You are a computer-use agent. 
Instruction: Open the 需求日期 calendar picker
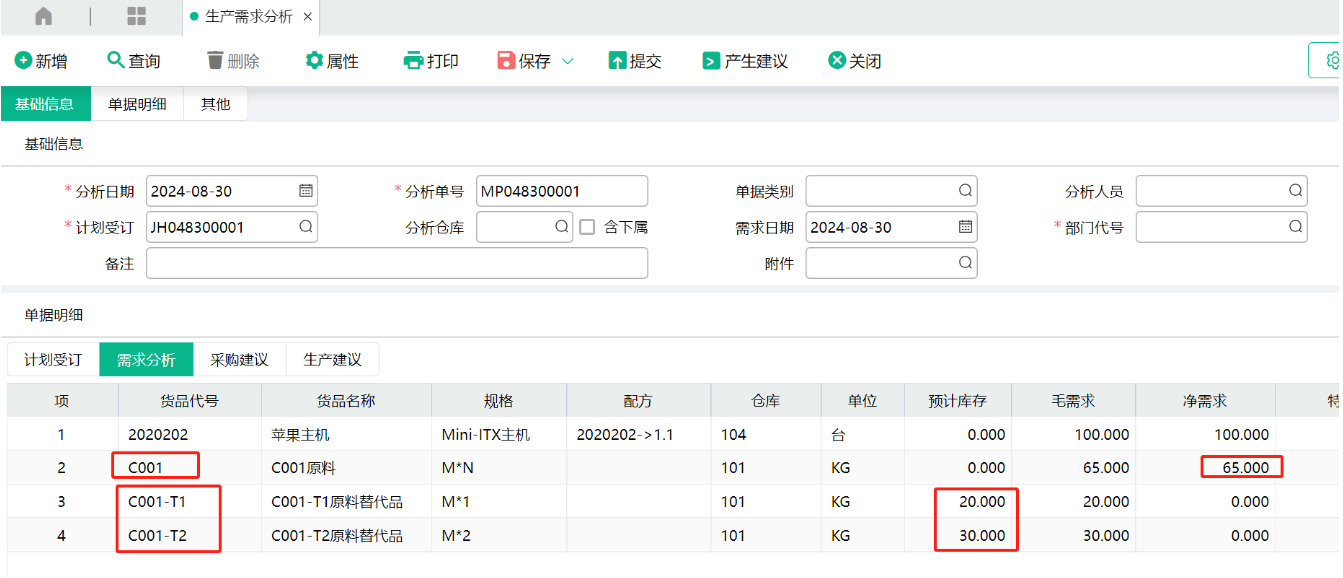click(x=965, y=227)
